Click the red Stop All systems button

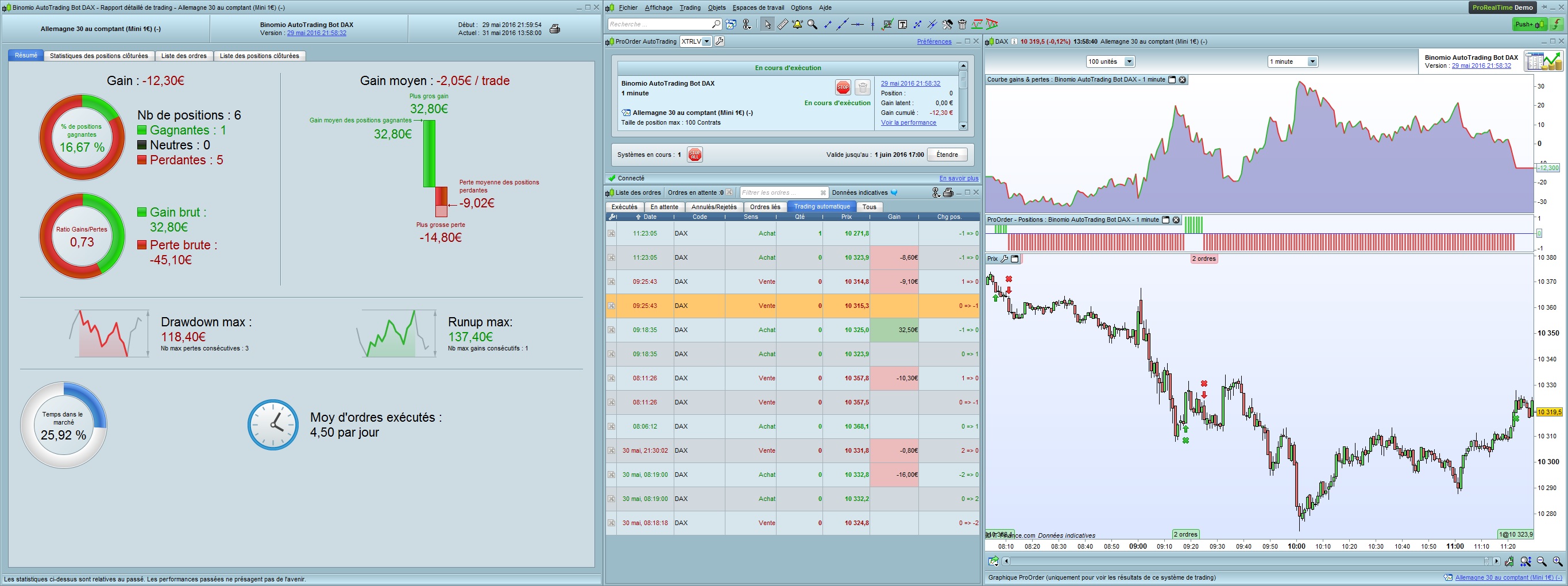694,155
